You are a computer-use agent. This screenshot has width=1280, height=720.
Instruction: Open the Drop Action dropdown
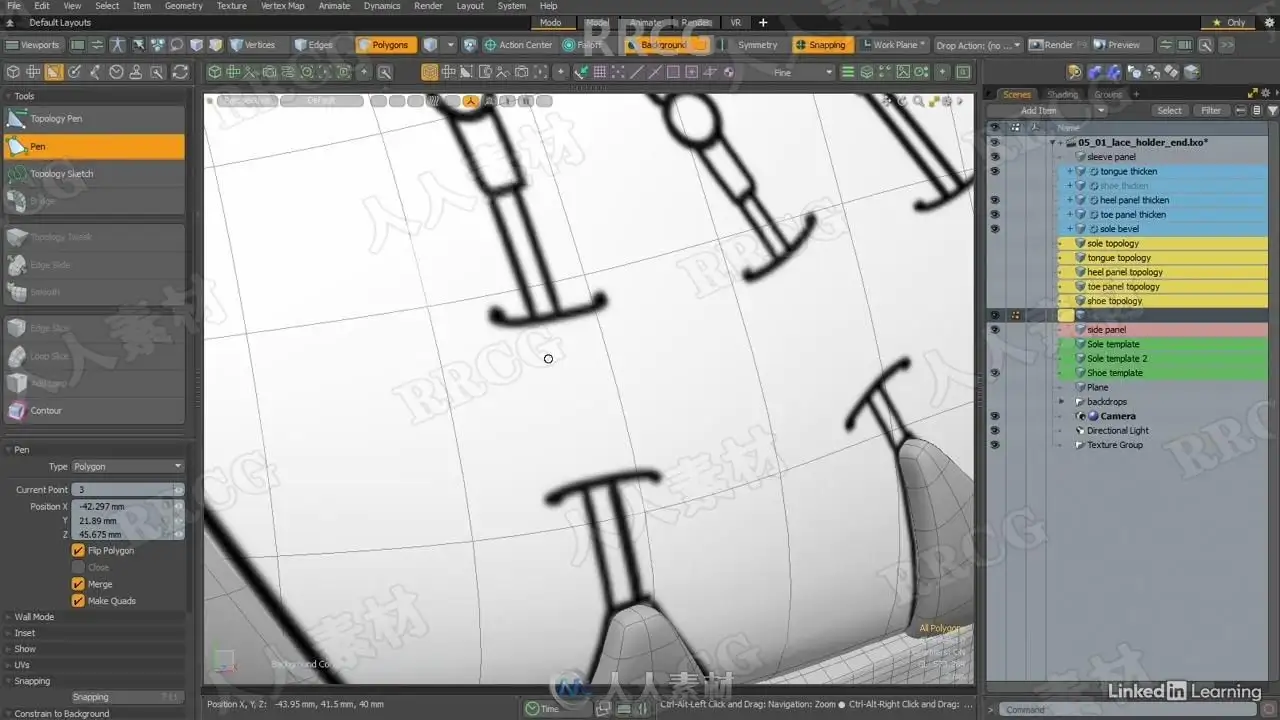979,45
